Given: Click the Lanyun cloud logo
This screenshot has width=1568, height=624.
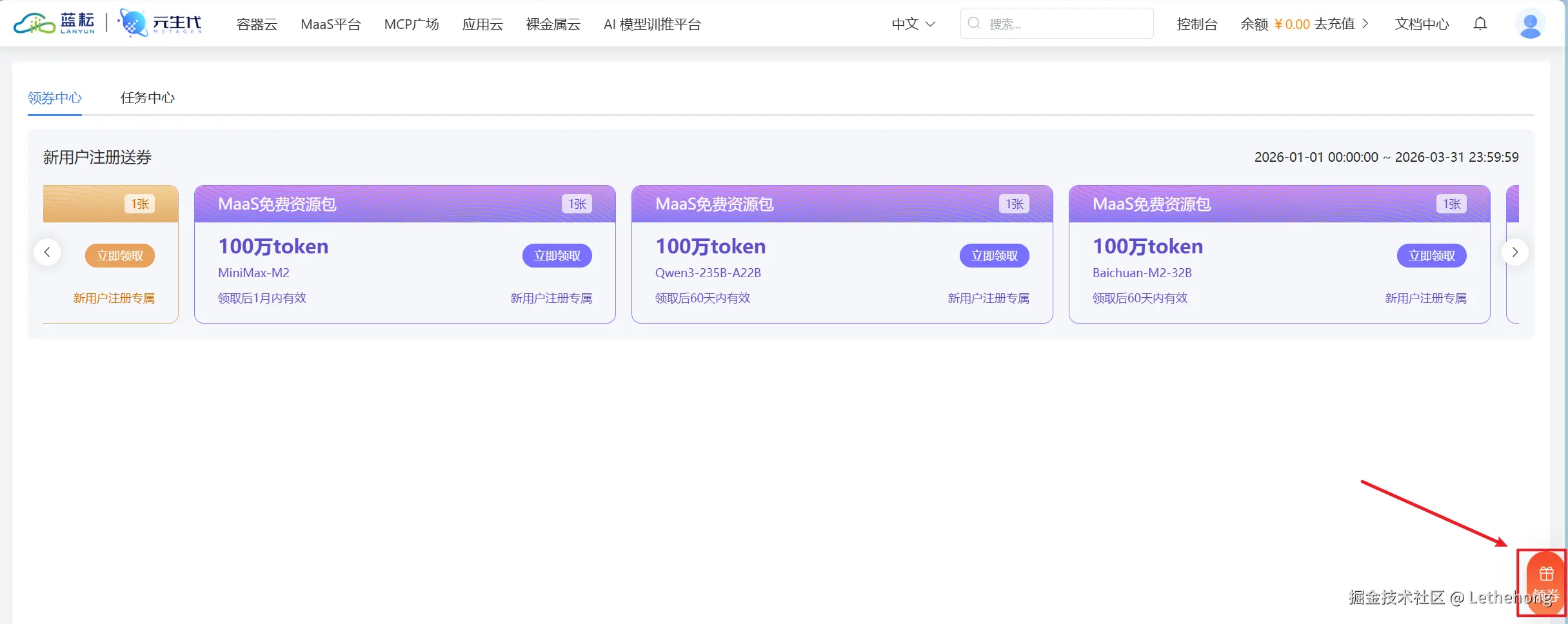Looking at the screenshot, I should pos(54,23).
